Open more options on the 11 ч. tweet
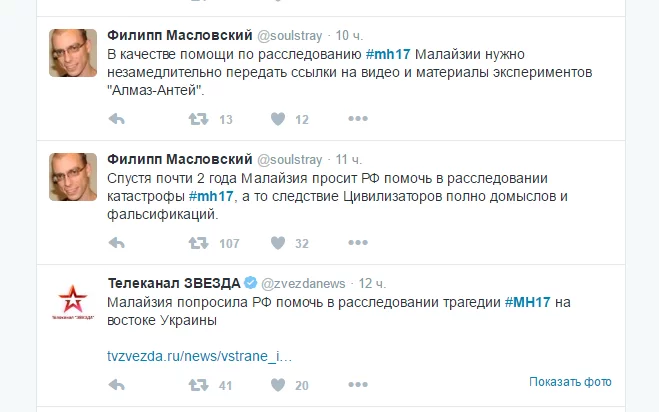The image size is (659, 412). pos(358,243)
